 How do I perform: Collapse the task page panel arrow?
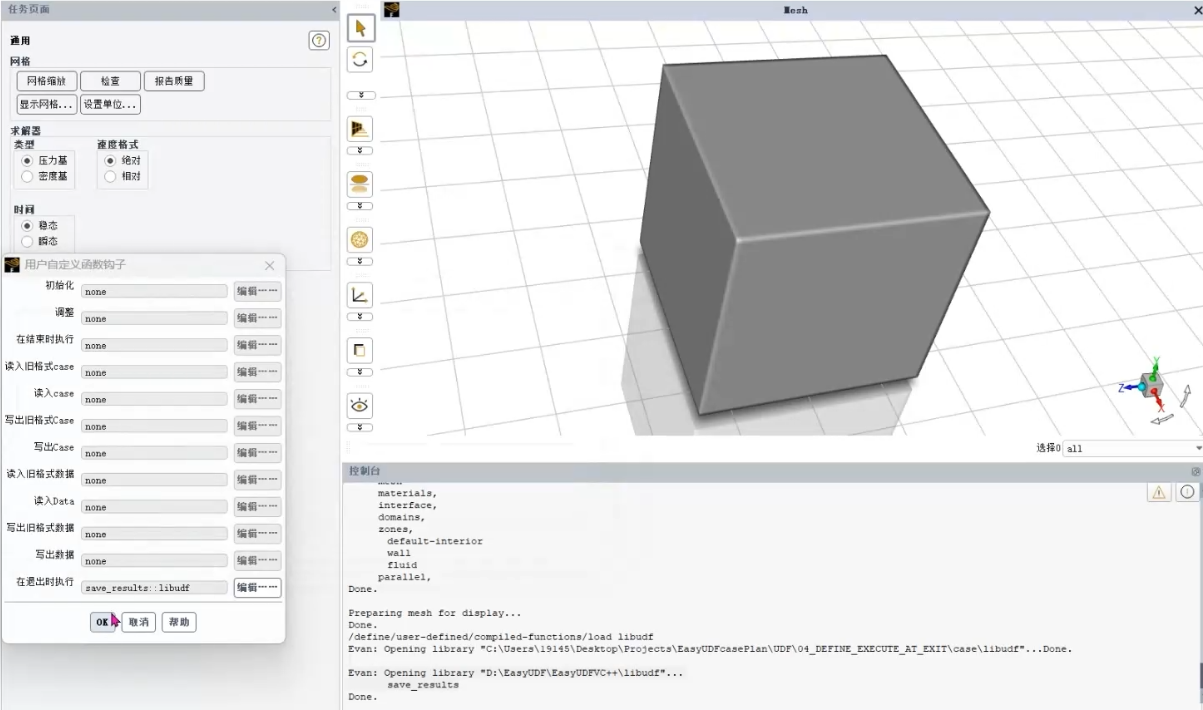click(334, 10)
